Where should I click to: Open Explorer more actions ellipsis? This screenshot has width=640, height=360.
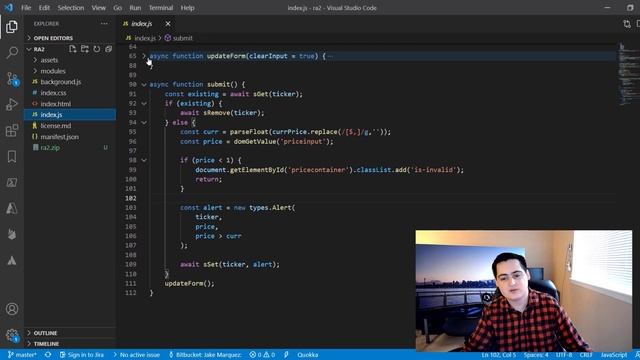tap(104, 24)
